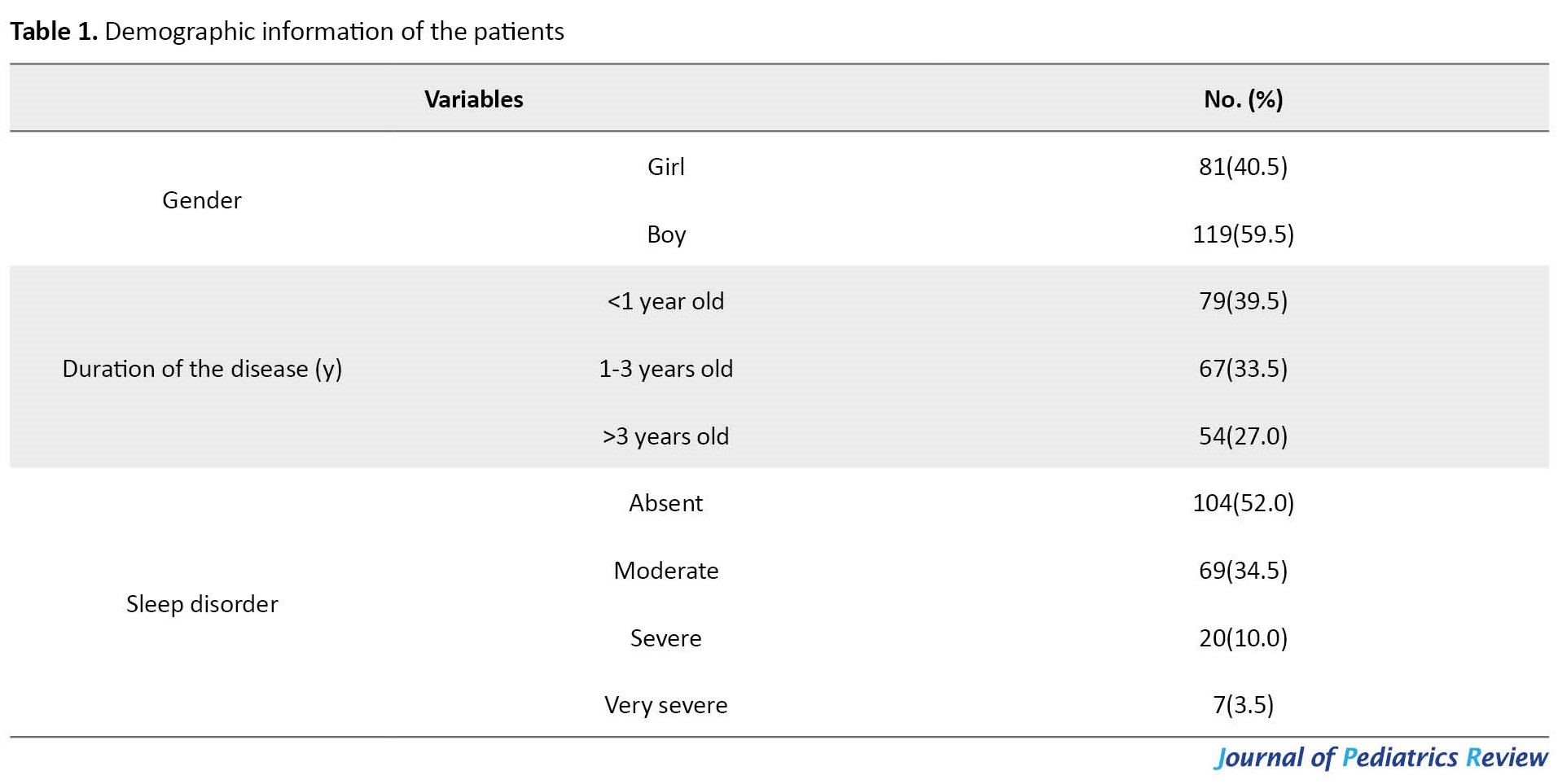Viewport: 1558px width, 784px height.
Task: Click the Moderate category cell
Action: [666, 571]
